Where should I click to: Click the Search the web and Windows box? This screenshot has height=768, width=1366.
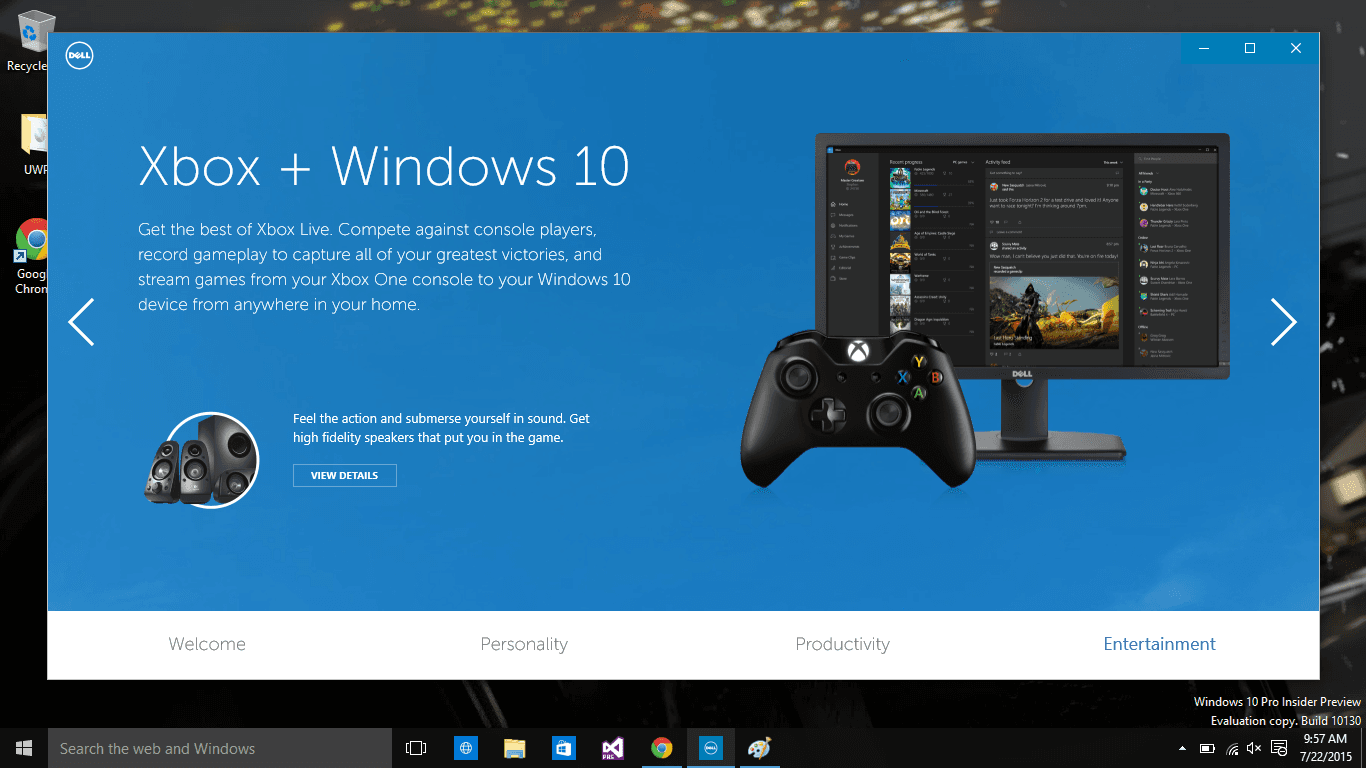coord(219,747)
